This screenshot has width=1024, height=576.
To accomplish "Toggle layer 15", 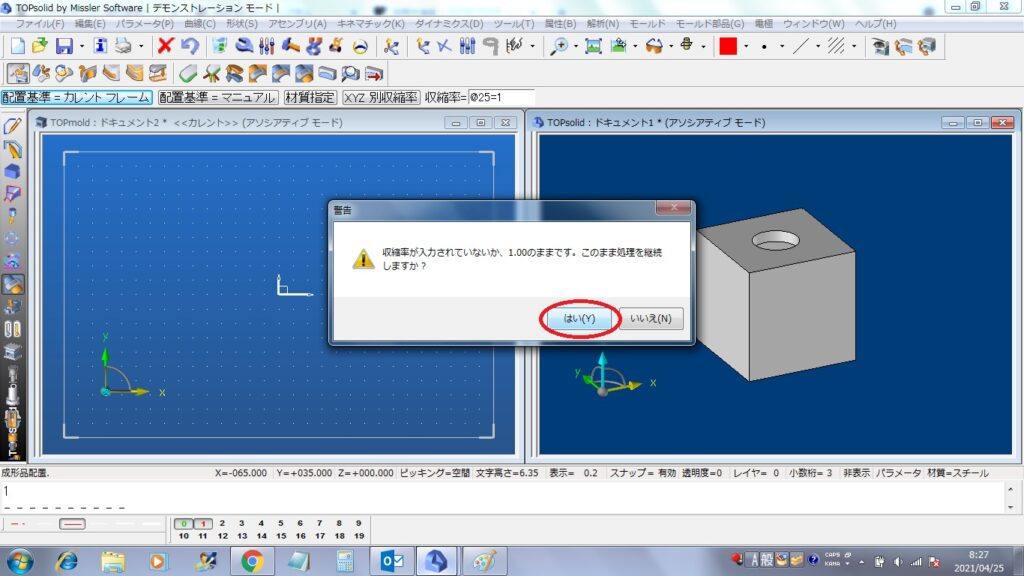I will coord(281,536).
